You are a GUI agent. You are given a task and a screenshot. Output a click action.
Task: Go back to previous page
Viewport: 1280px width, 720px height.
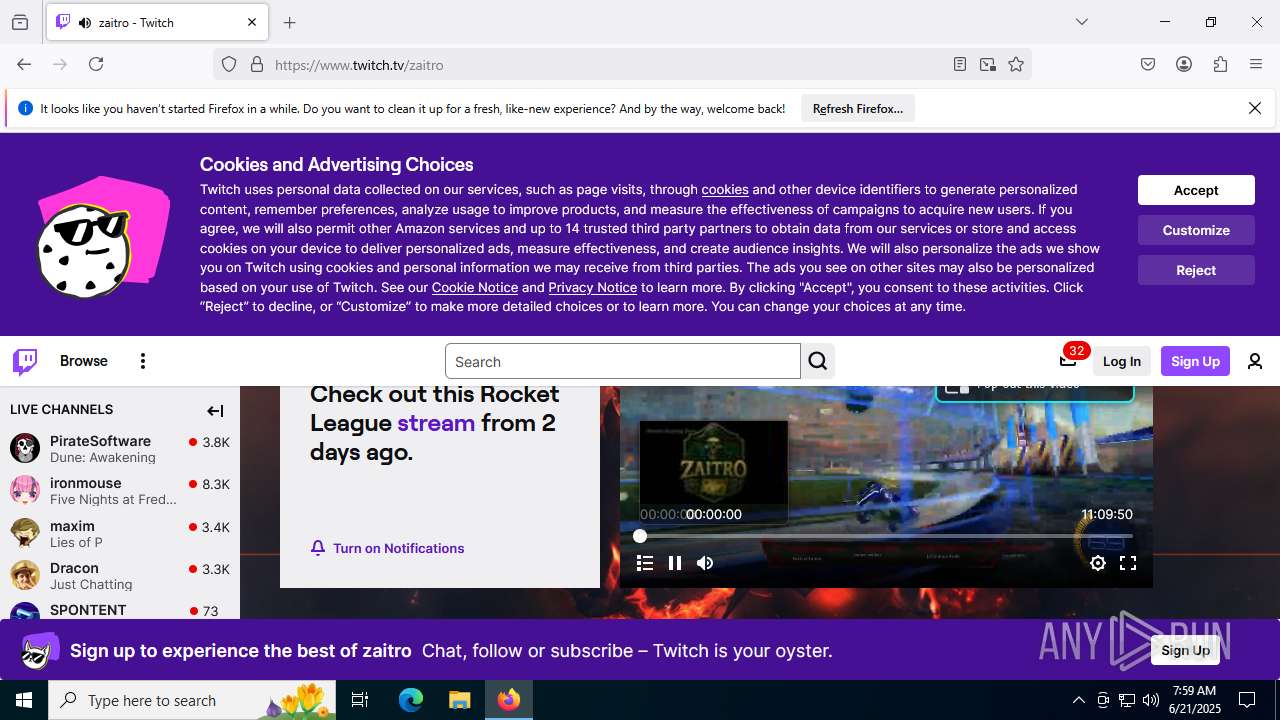pos(24,64)
